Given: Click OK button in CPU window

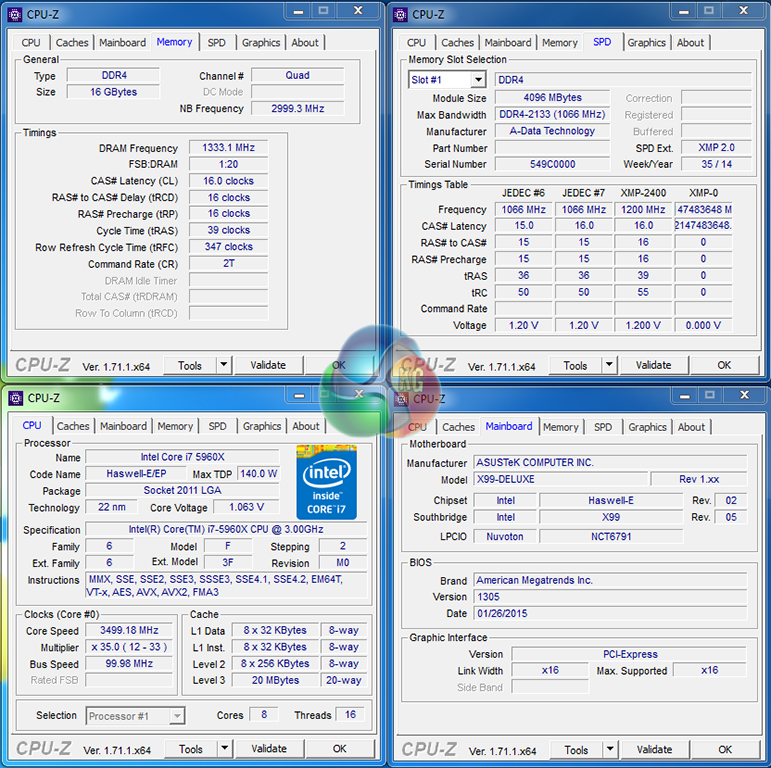Looking at the screenshot, I should pos(340,748).
